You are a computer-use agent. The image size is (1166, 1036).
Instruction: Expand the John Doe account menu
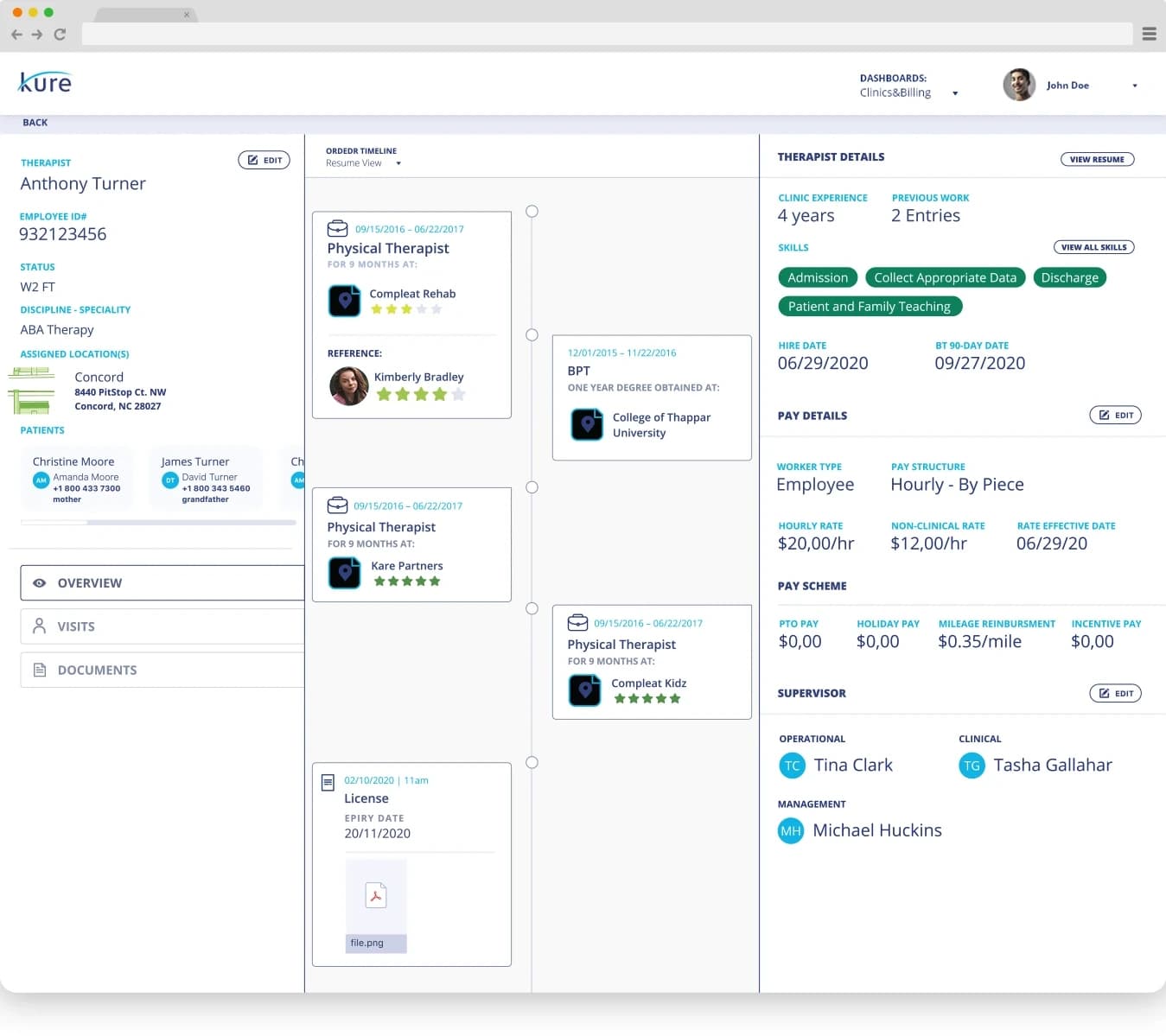(1134, 86)
